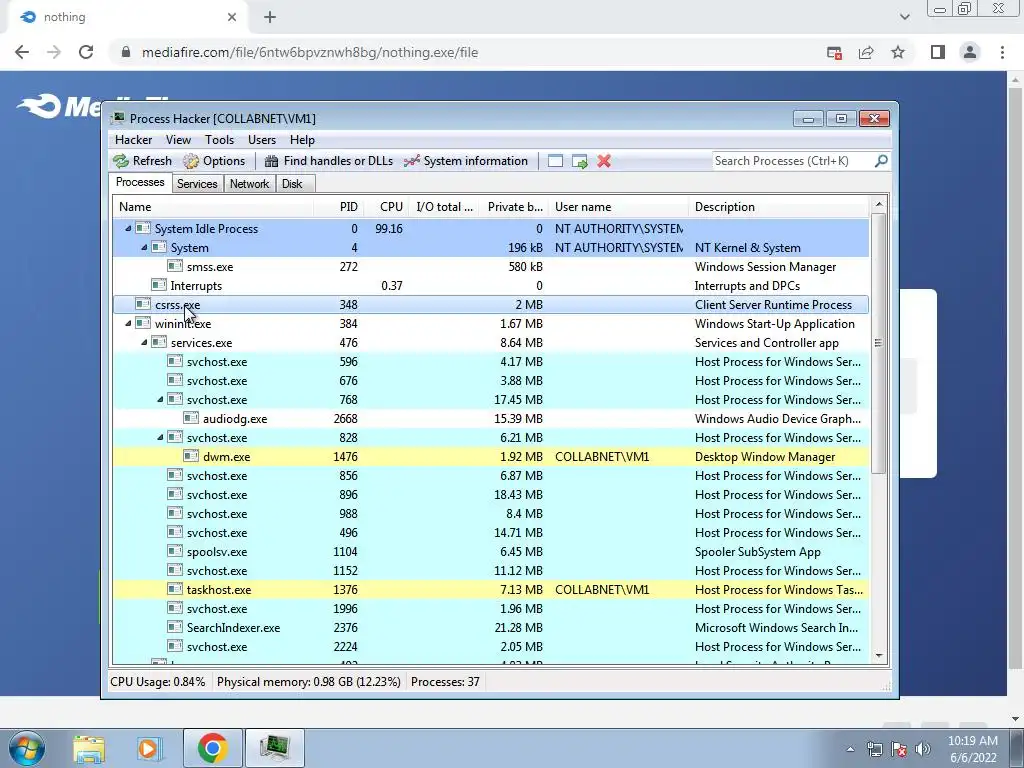Click the process list vertical scrollbar

[878, 343]
